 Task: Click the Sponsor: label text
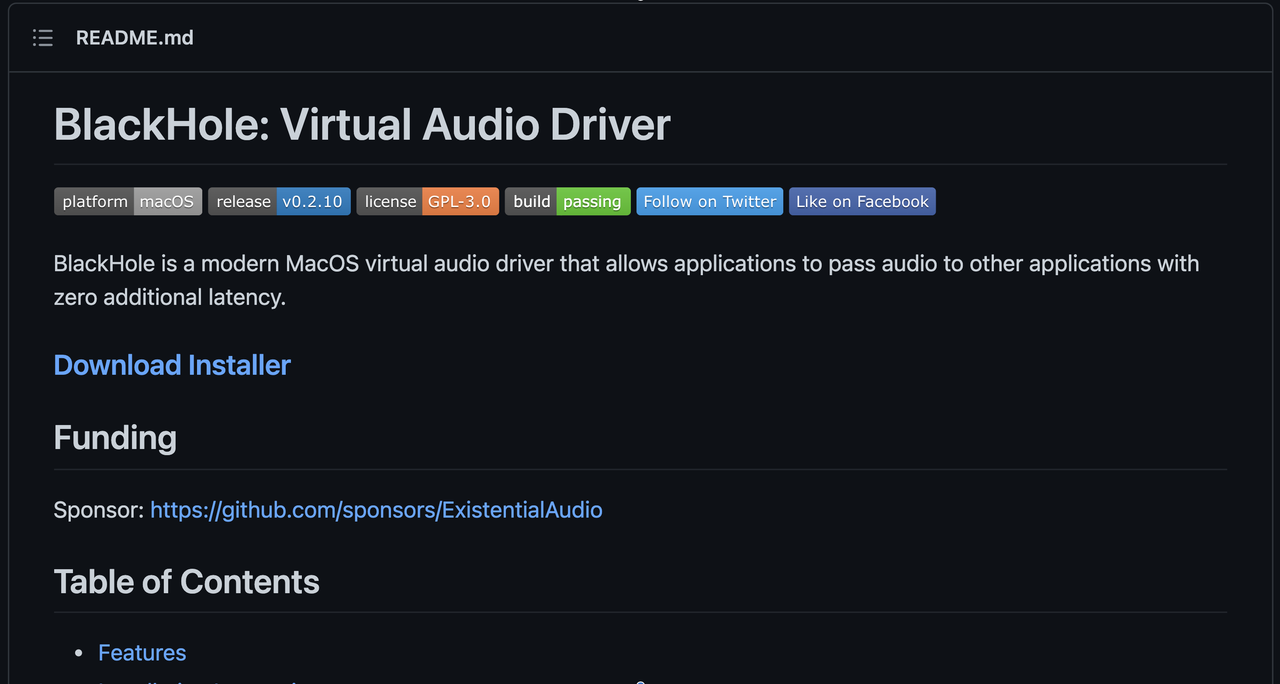coord(99,510)
